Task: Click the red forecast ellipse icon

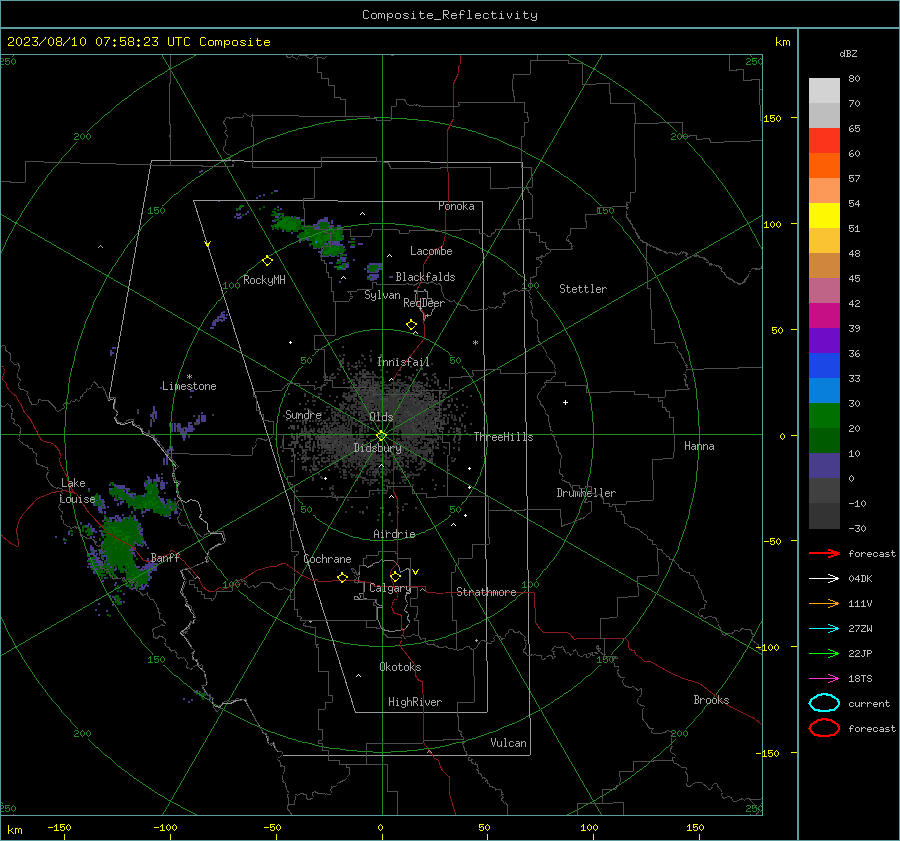Action: (x=824, y=728)
